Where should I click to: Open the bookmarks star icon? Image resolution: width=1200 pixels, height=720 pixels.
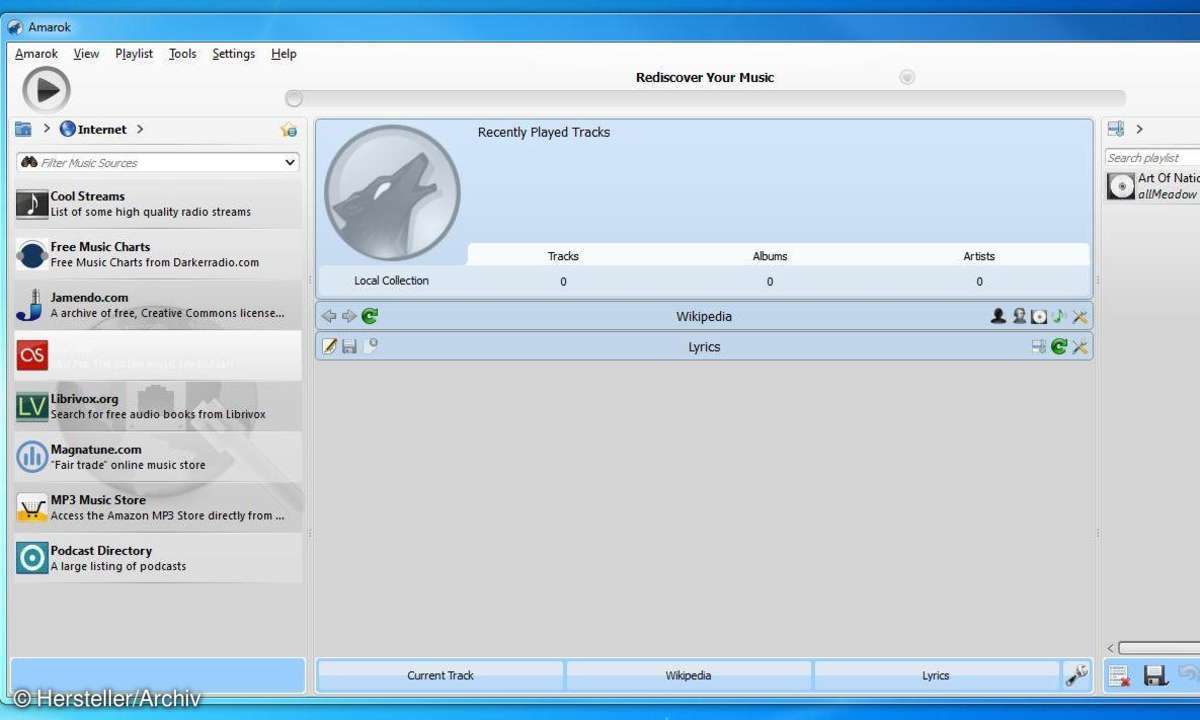coord(288,130)
